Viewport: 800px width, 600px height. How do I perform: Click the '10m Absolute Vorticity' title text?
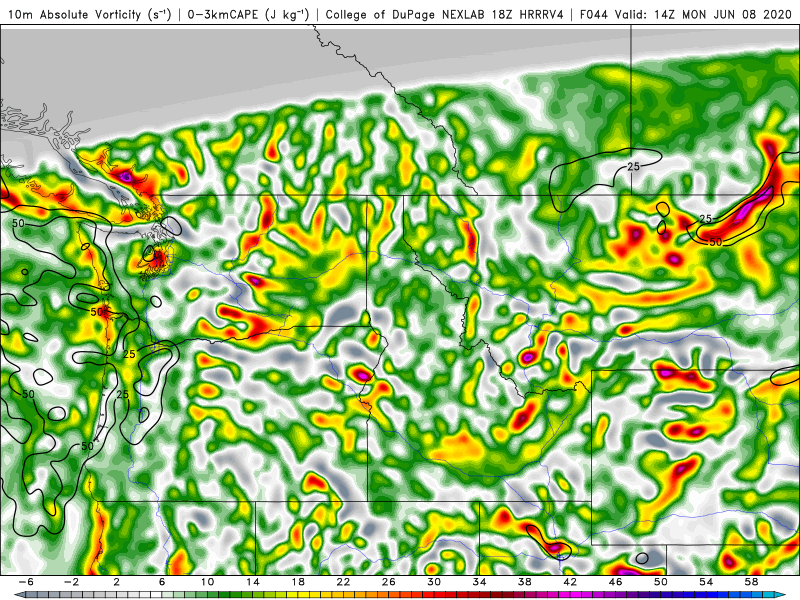73,14
